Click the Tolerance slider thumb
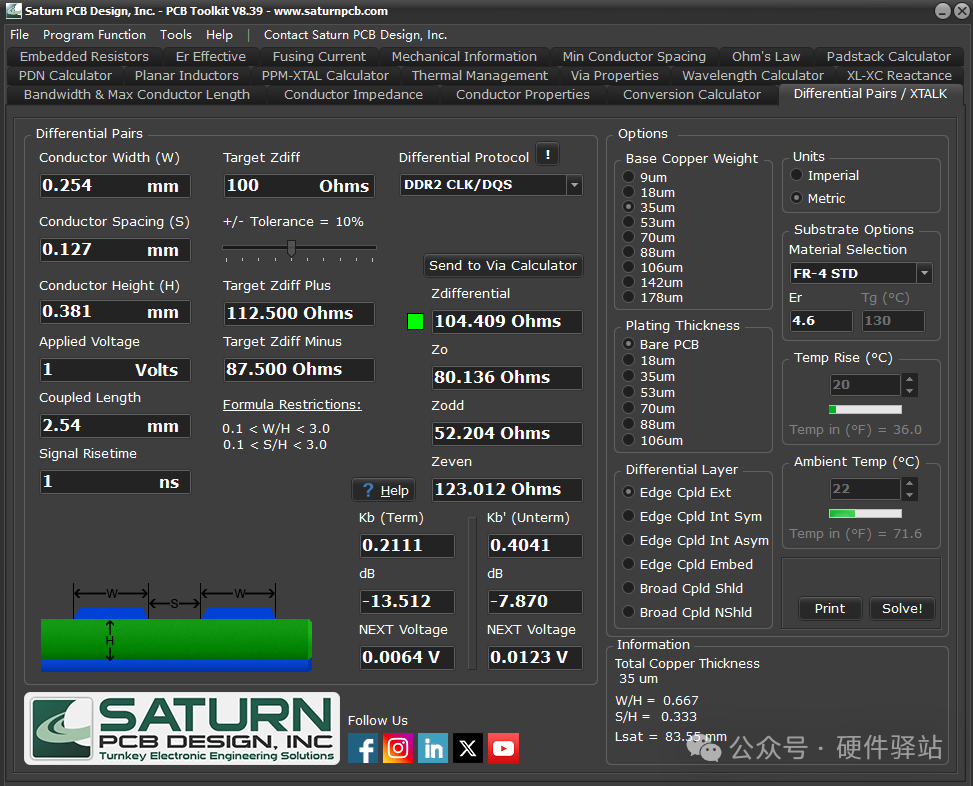Viewport: 973px width, 786px height. pos(291,248)
